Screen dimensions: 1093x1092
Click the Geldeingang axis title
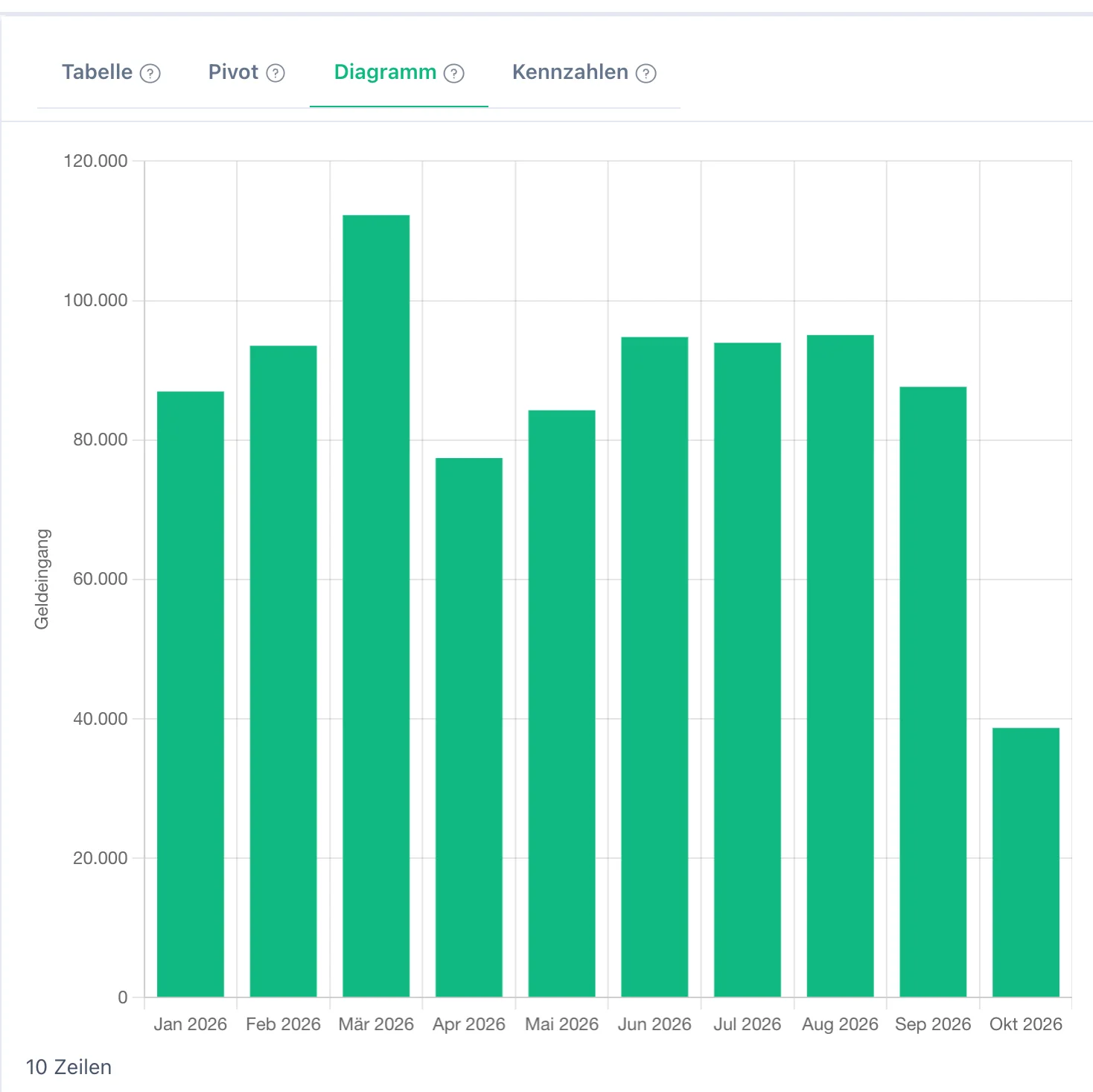[42, 580]
